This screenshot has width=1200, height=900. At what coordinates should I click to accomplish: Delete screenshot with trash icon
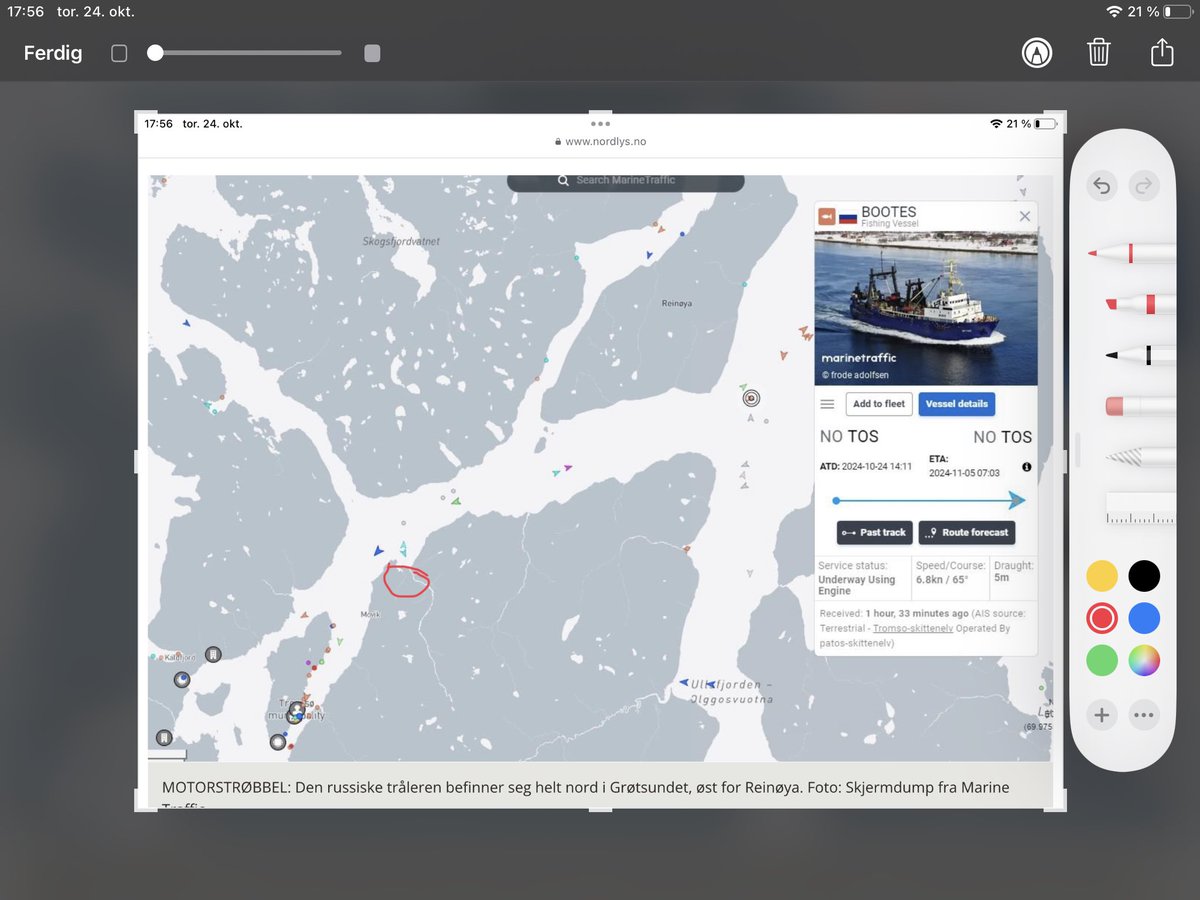click(x=1099, y=52)
